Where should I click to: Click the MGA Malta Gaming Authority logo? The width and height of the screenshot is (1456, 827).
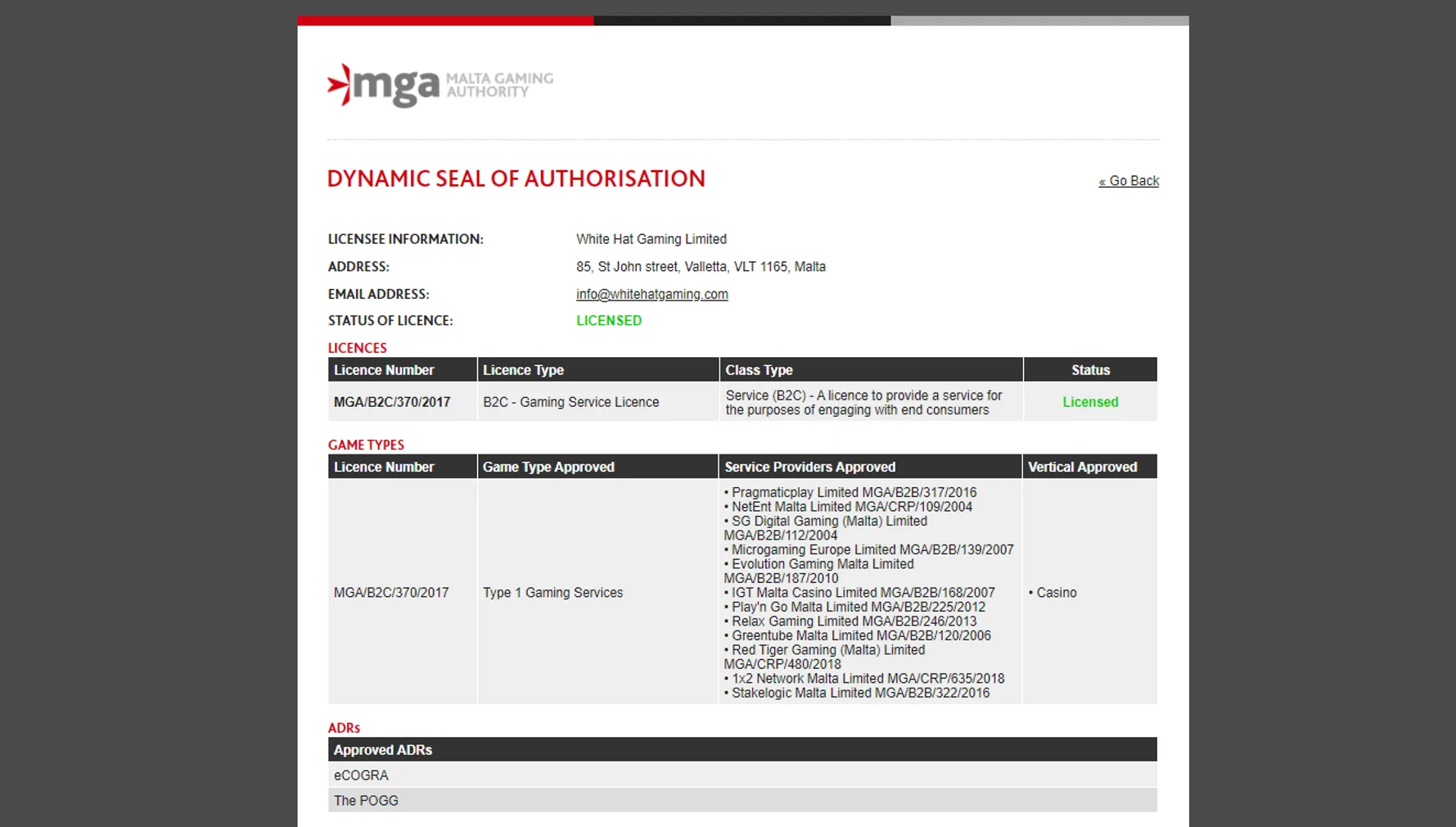440,85
